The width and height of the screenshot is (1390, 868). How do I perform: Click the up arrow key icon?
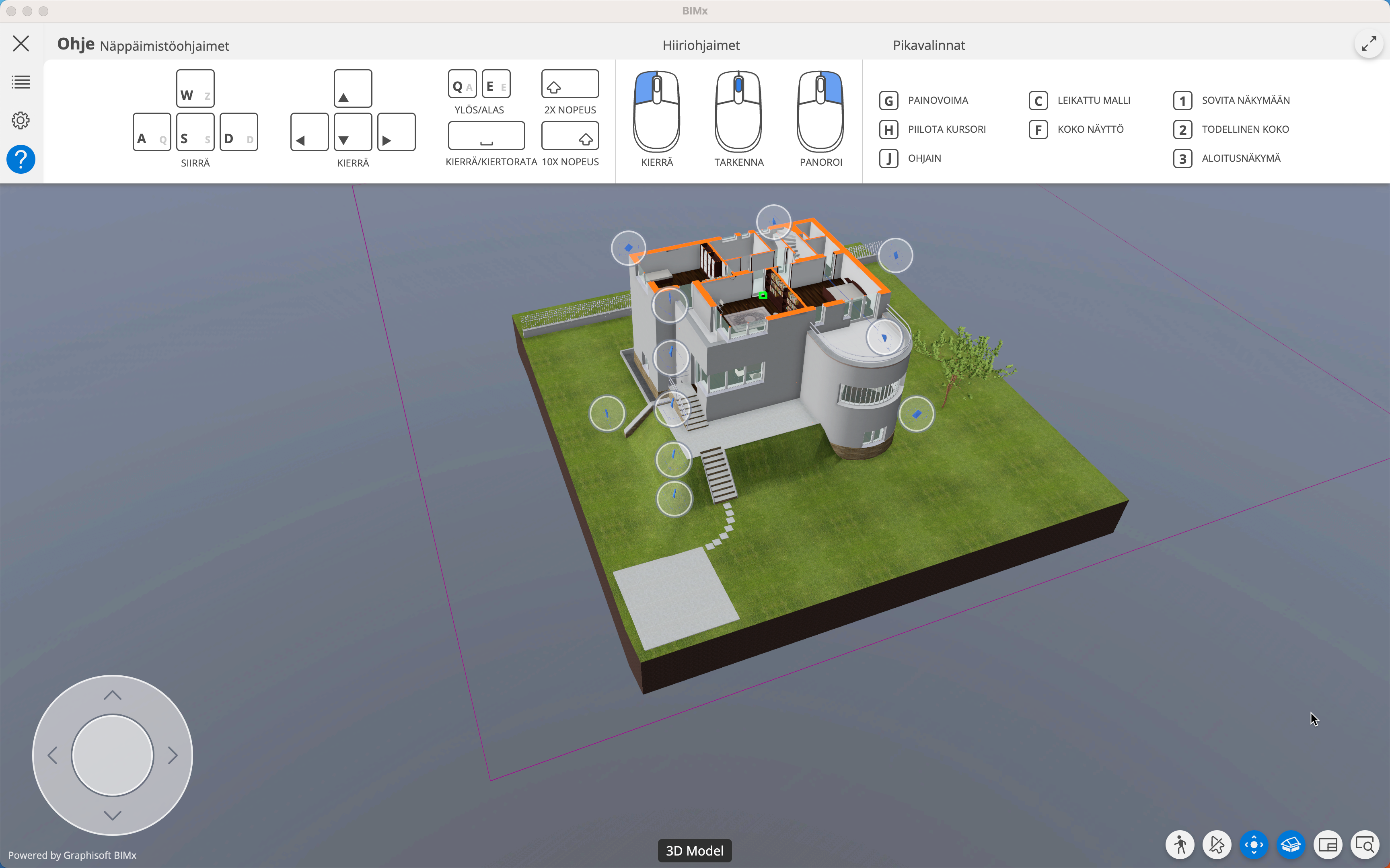pyautogui.click(x=353, y=88)
